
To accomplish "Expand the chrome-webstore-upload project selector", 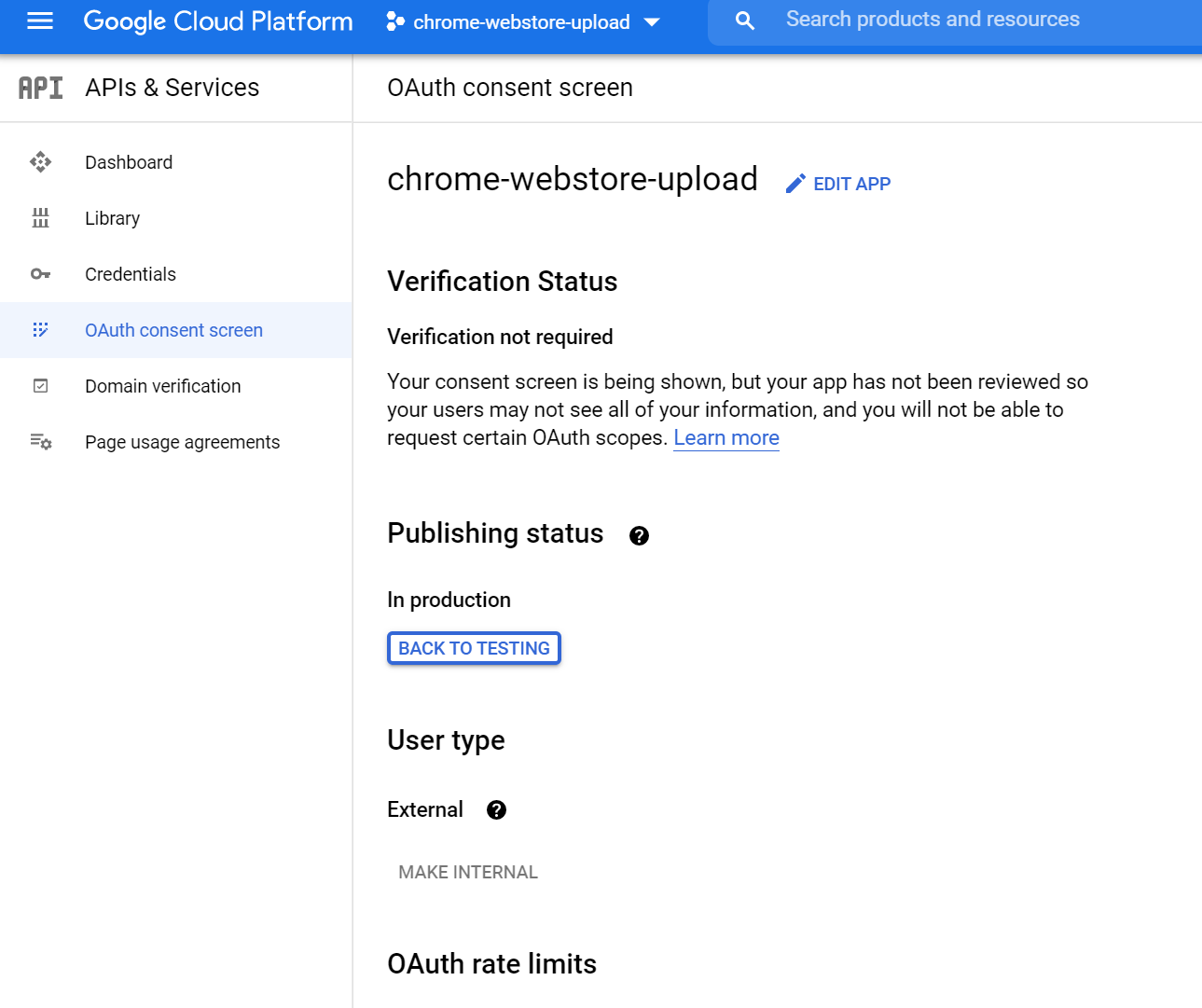I will 652,21.
